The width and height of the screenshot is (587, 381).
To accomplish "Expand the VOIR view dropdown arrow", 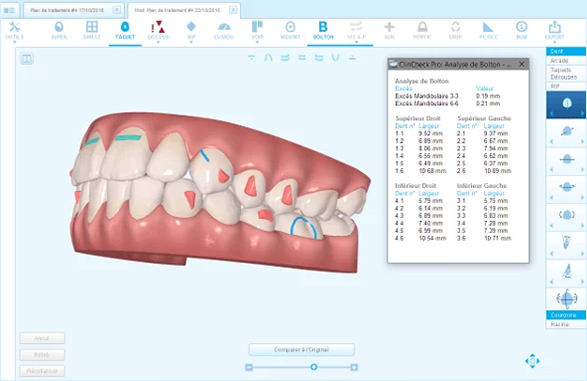I will 257,42.
